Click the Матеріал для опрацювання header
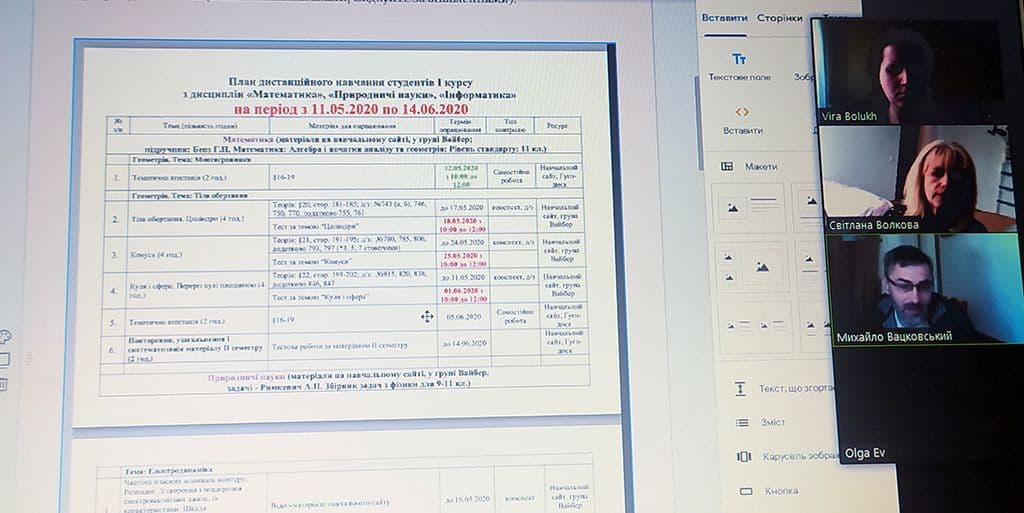 coord(352,126)
